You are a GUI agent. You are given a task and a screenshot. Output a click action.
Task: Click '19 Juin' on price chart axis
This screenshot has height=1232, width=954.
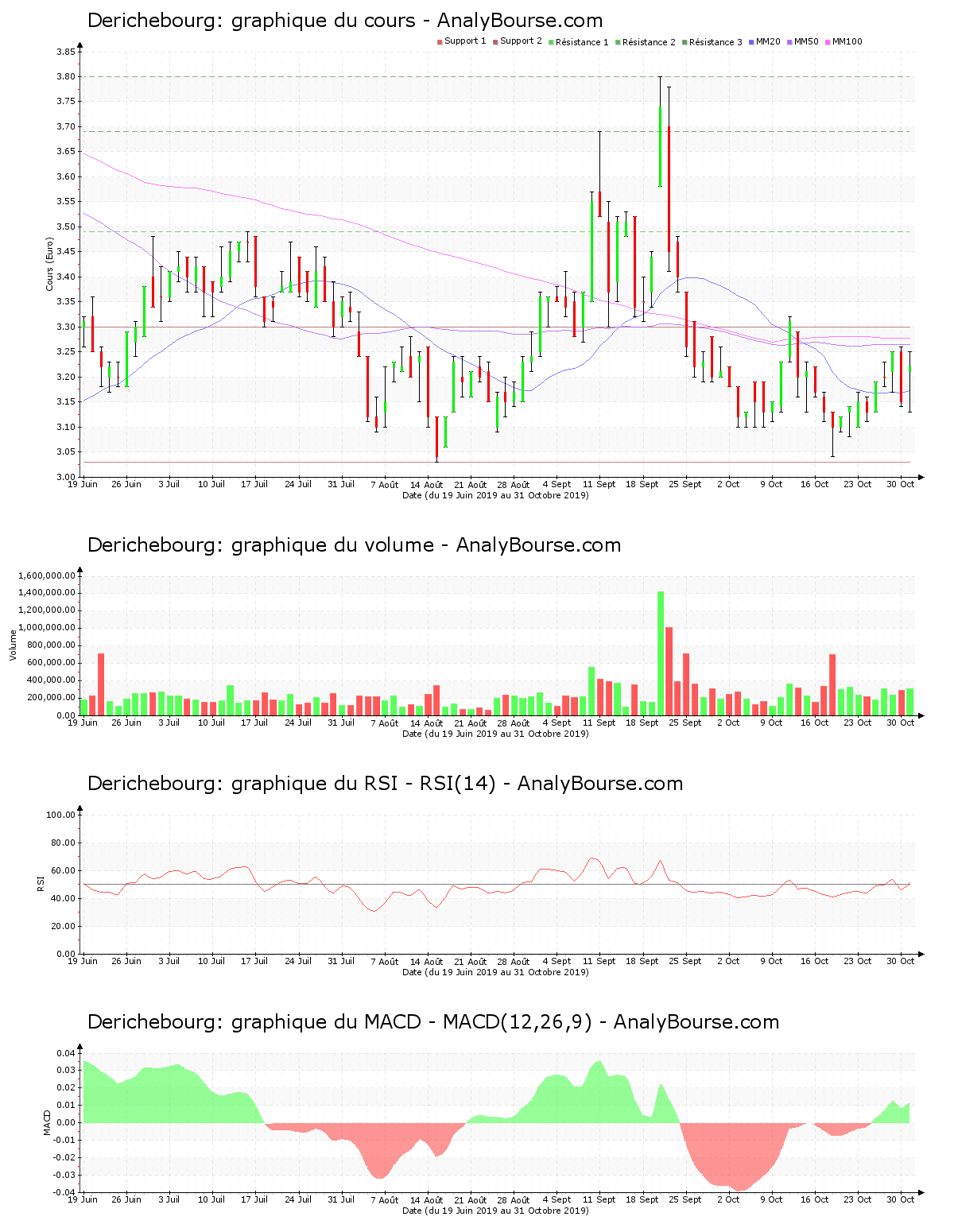83,484
